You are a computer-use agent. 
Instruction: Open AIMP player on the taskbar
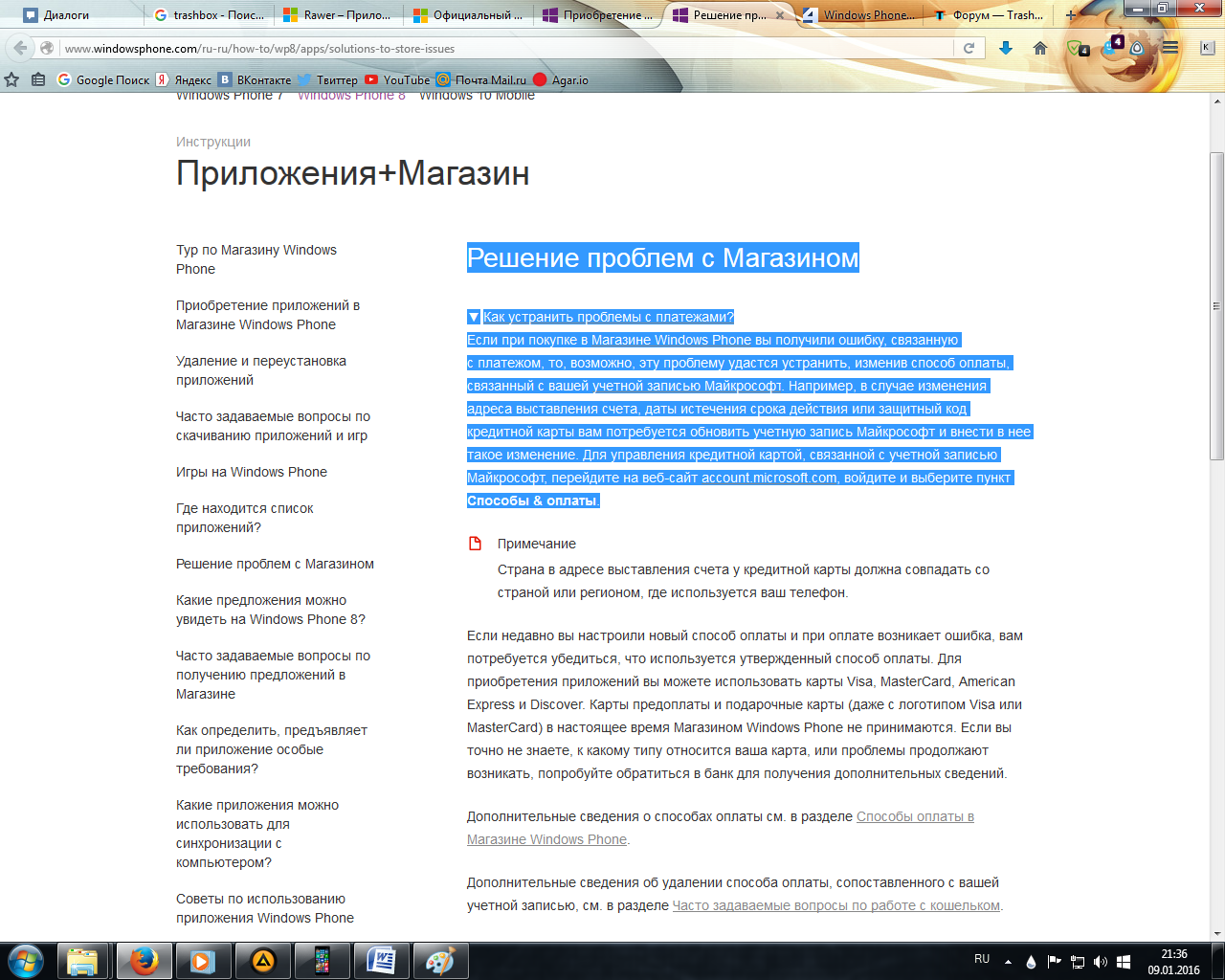point(262,960)
